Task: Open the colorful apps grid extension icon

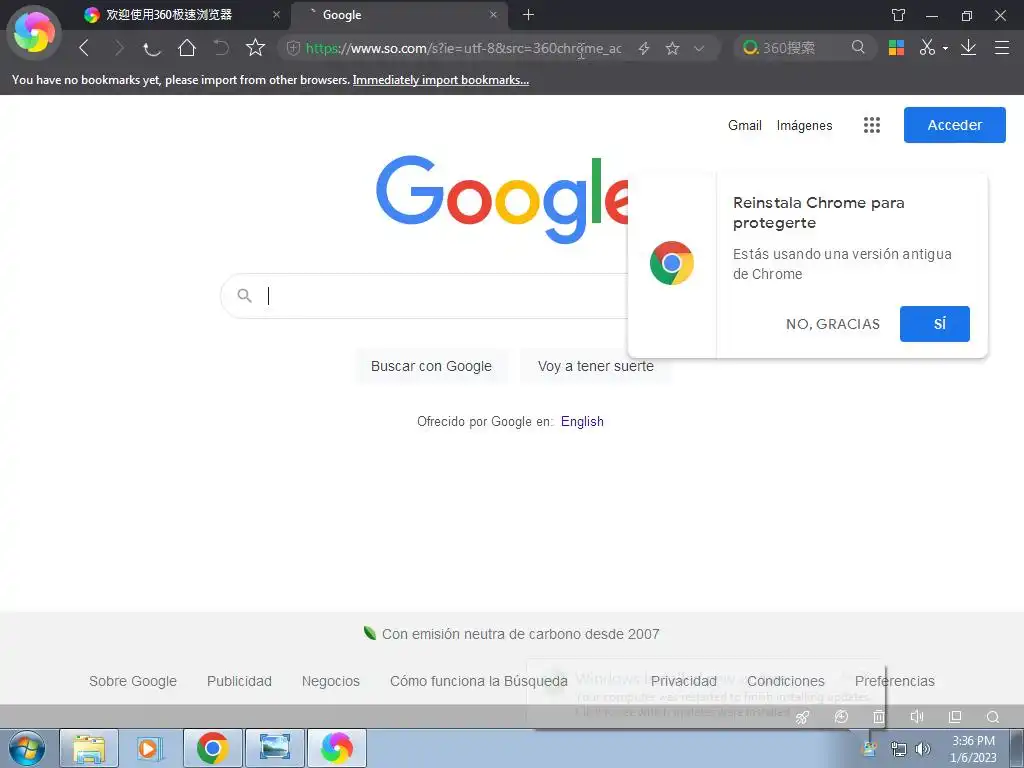Action: 896,48
